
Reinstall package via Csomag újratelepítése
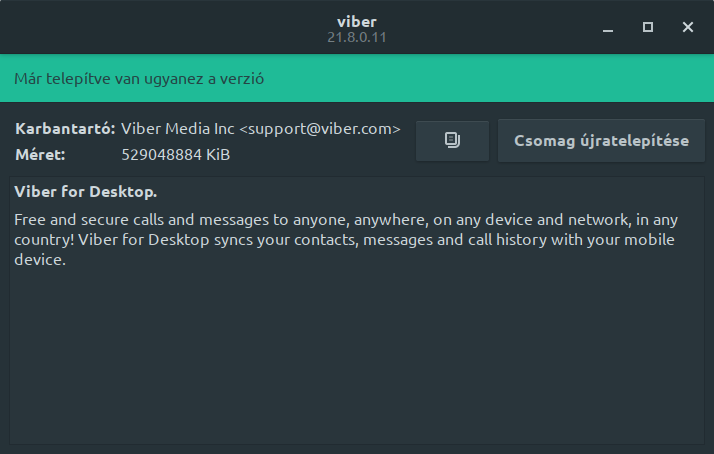tap(601, 141)
